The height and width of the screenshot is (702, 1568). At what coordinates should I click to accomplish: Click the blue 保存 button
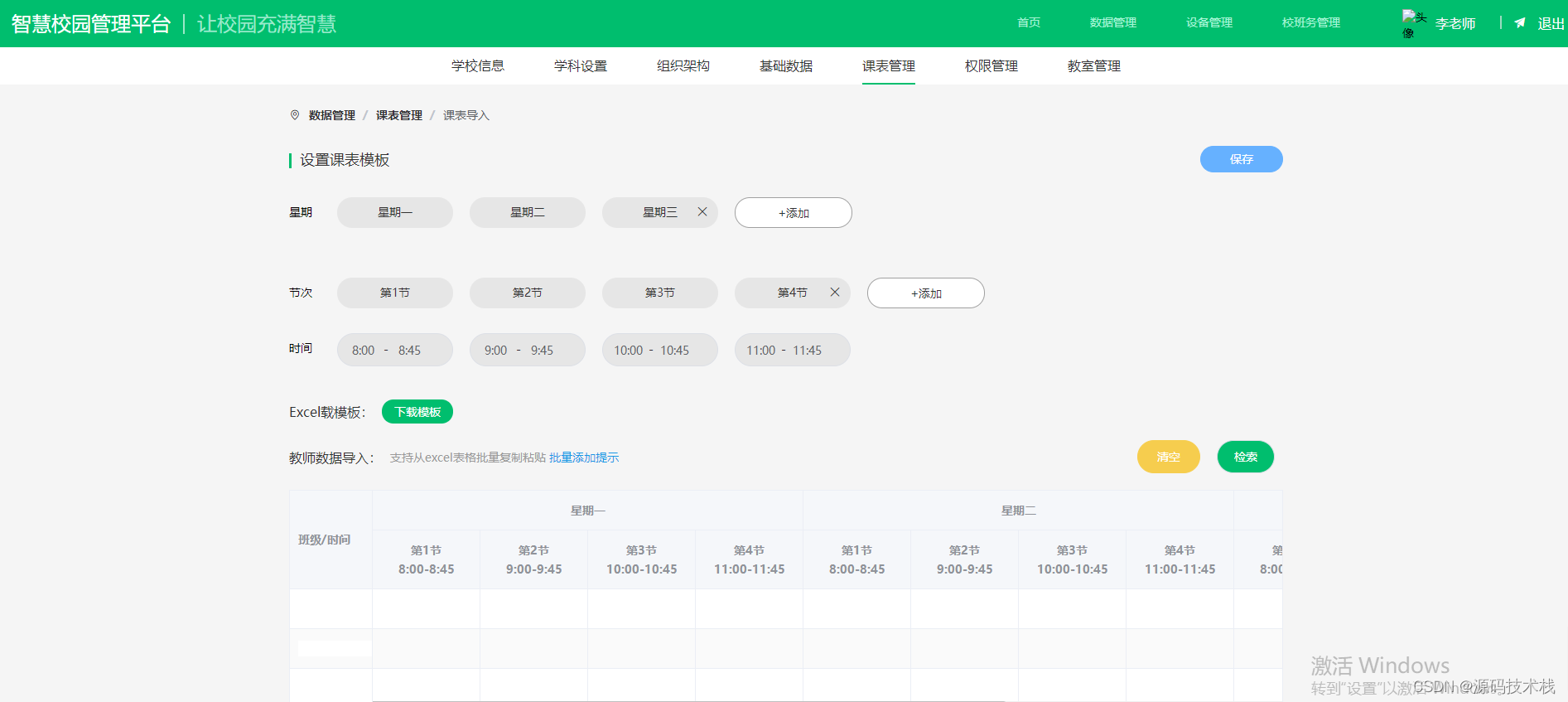pyautogui.click(x=1242, y=159)
